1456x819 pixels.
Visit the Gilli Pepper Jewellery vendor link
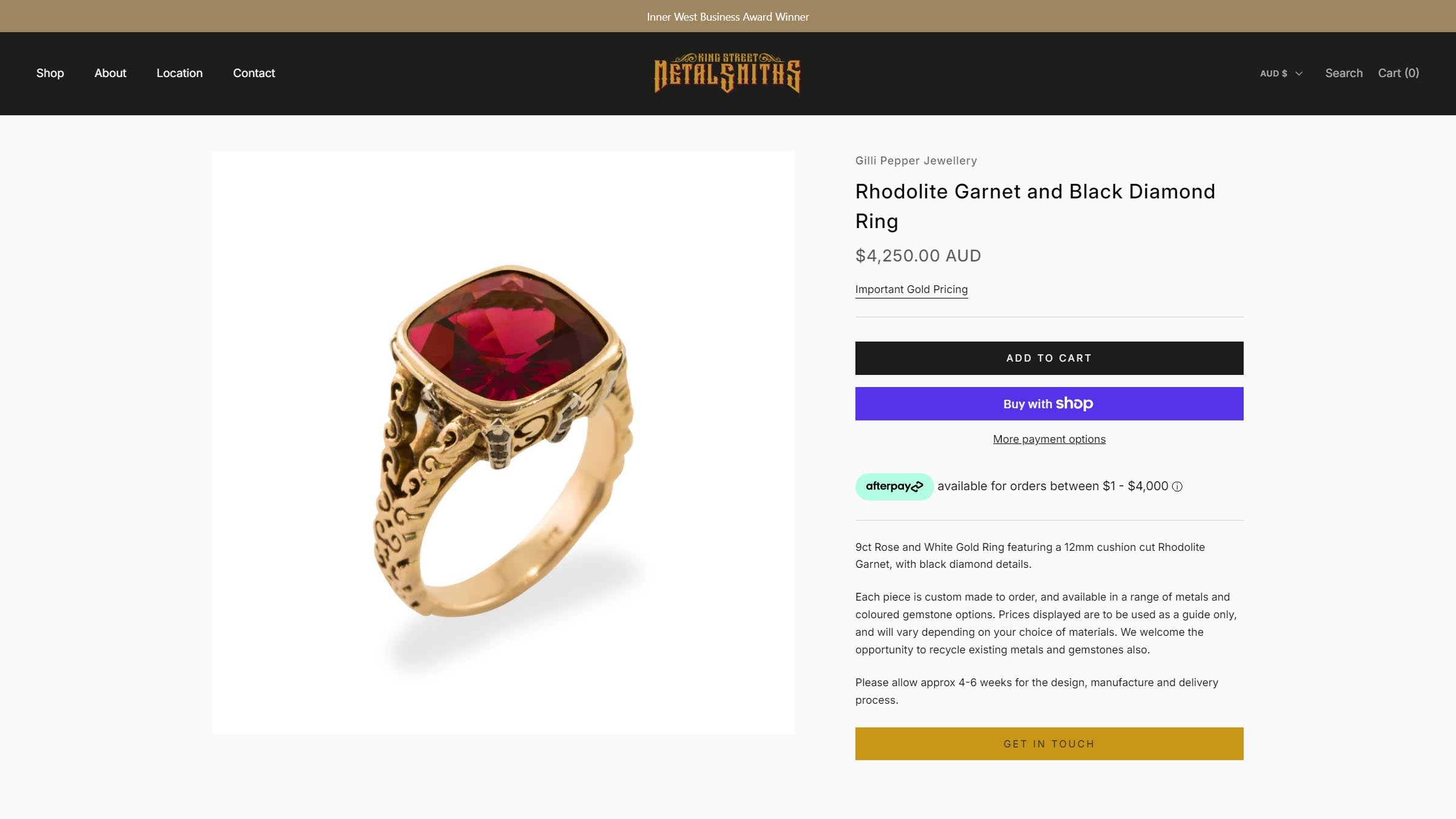click(916, 161)
